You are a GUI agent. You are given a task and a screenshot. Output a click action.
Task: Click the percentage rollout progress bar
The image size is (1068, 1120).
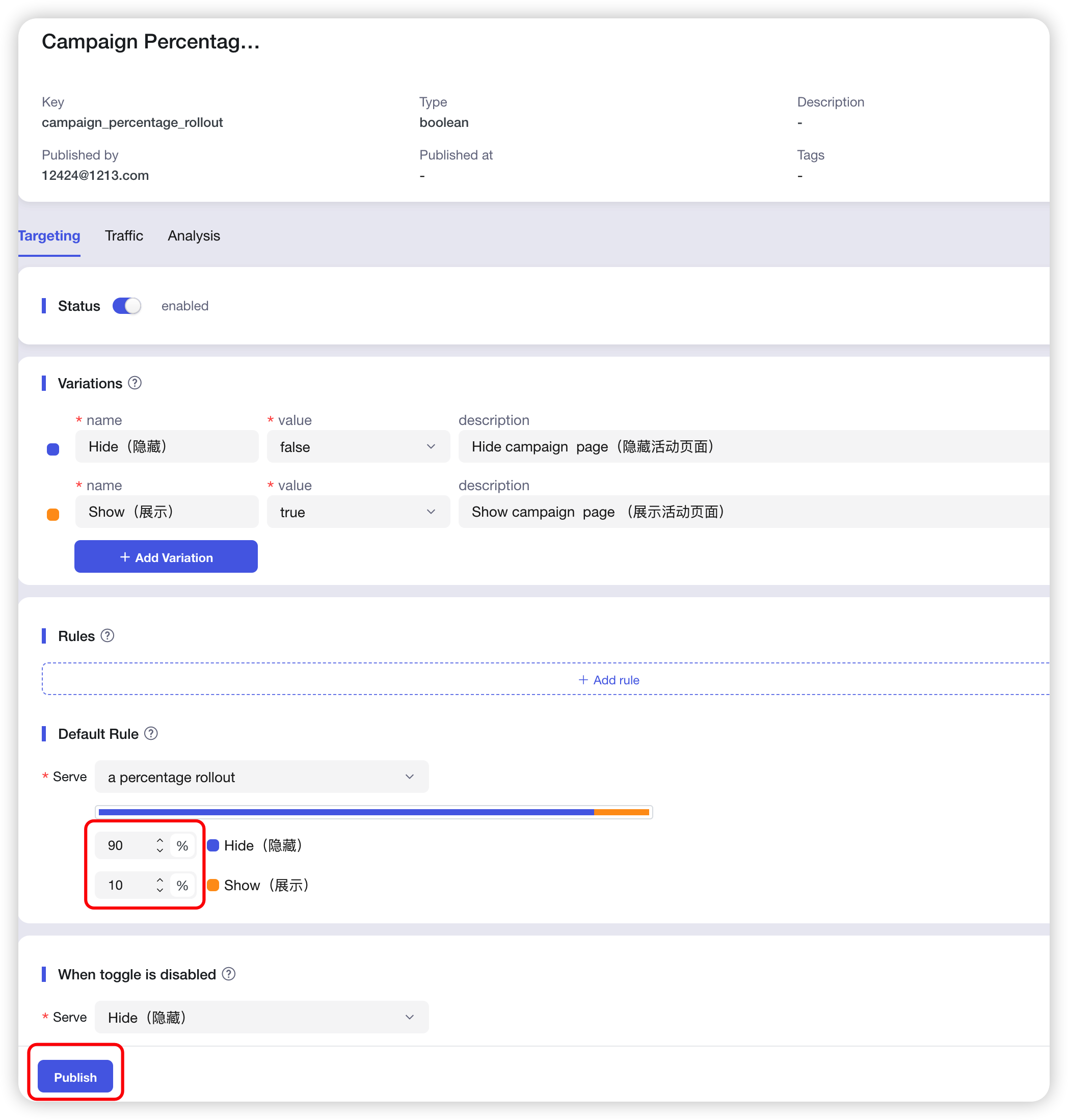(373, 812)
